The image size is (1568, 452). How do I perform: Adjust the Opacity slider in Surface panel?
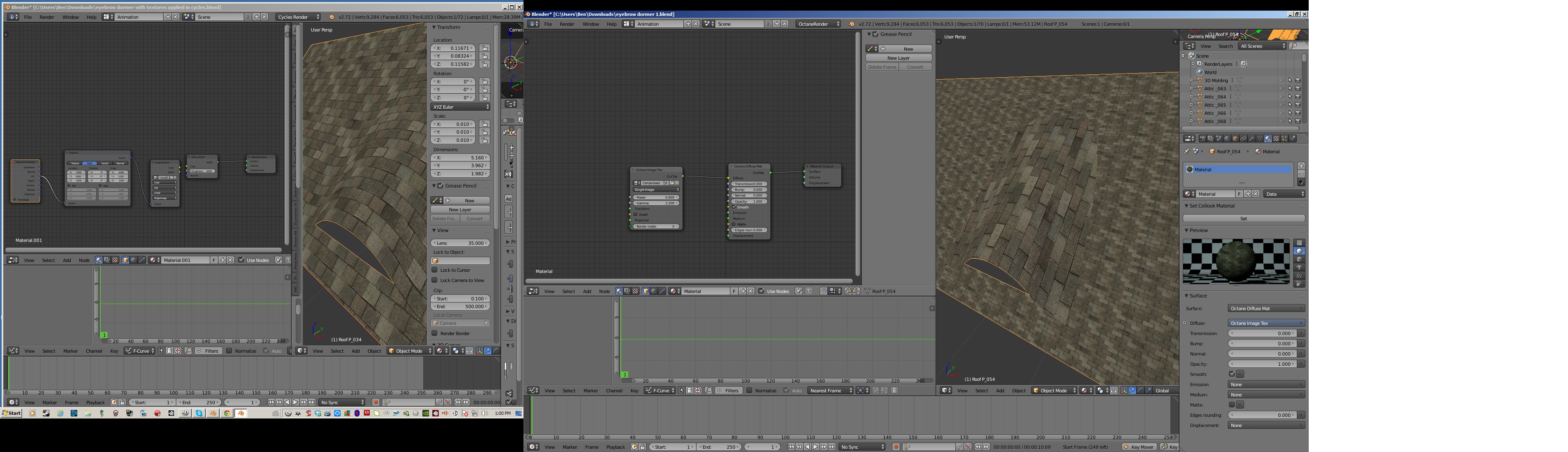[x=1262, y=365]
